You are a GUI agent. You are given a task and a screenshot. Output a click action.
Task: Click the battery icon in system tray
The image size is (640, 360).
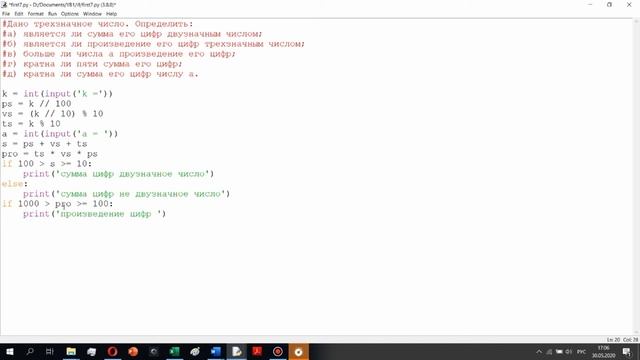tap(559, 351)
